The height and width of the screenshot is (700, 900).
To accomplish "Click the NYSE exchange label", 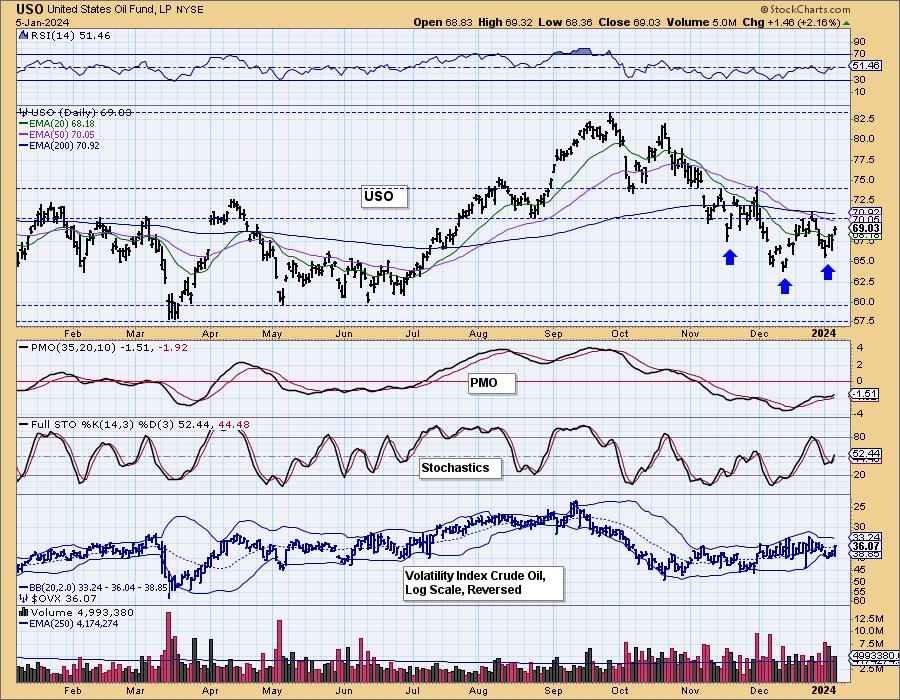I will click(x=192, y=10).
